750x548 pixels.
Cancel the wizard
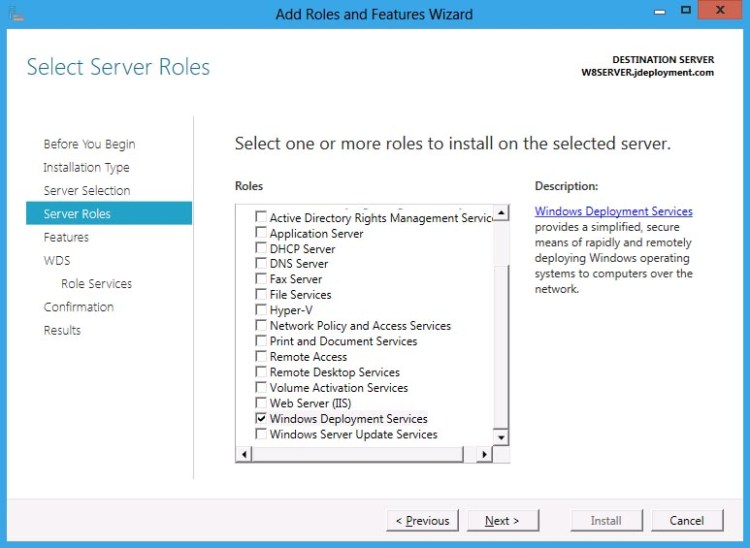coord(687,520)
